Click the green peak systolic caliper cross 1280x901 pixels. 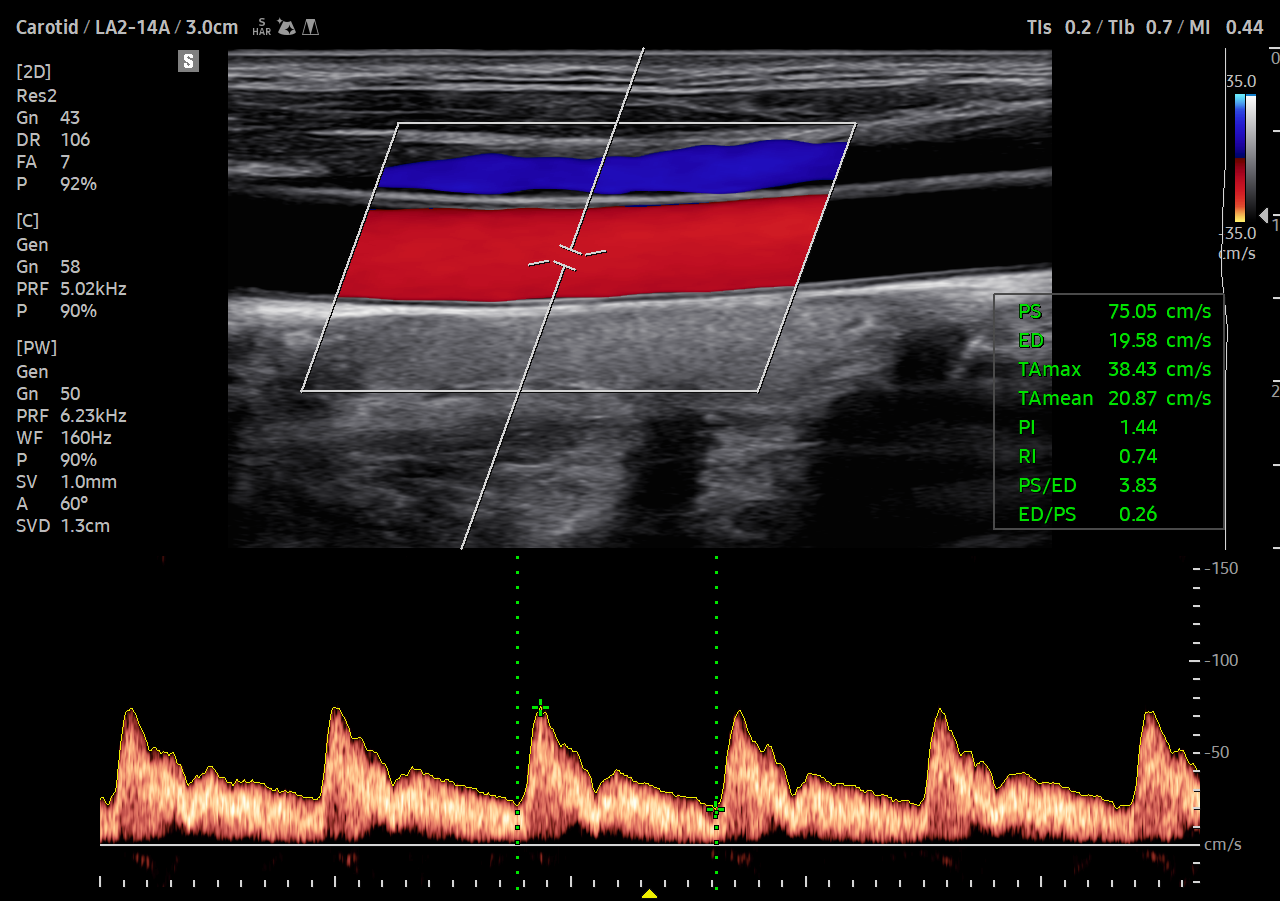pyautogui.click(x=540, y=708)
